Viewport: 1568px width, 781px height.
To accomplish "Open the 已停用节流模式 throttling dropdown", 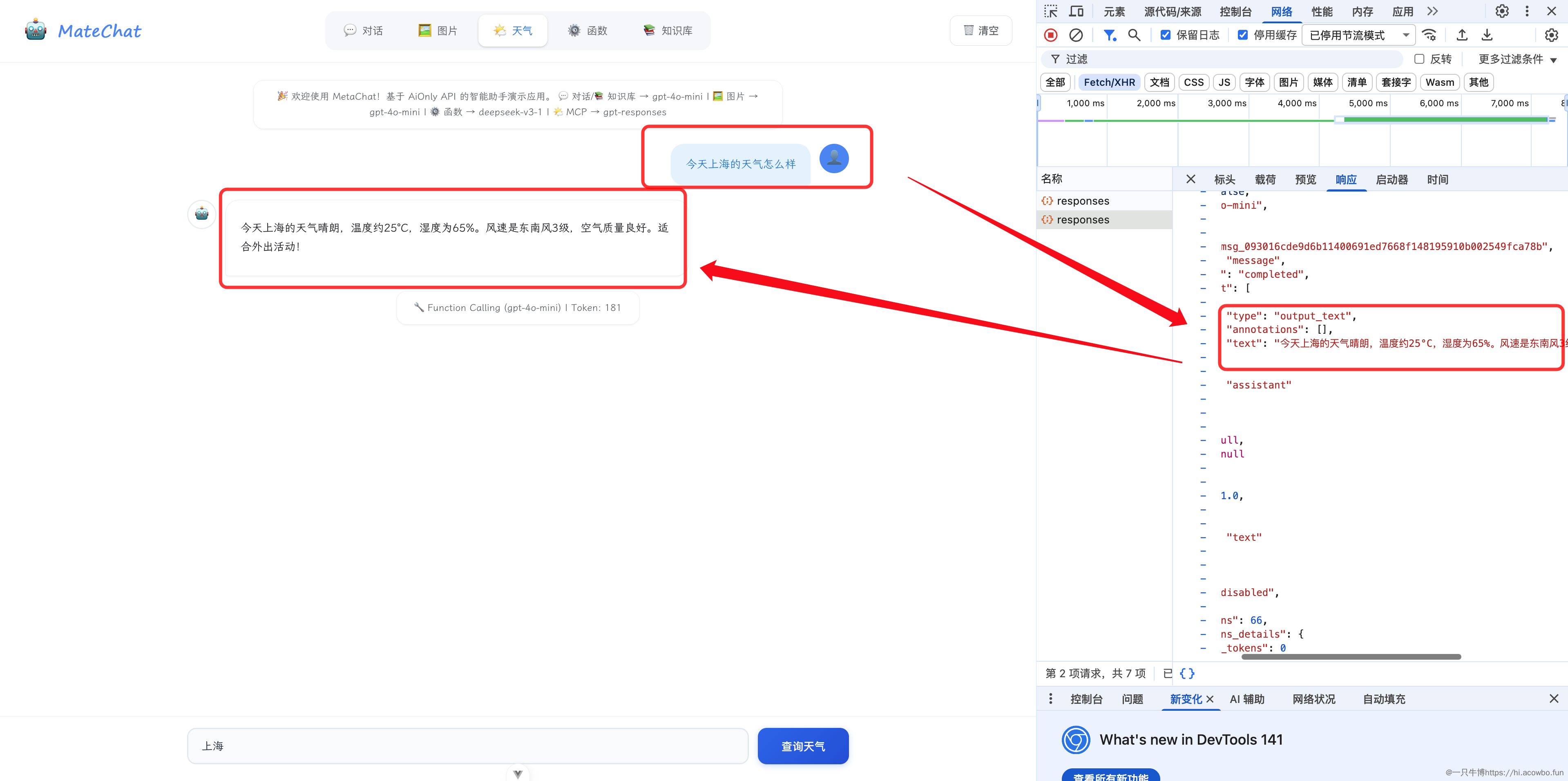I will (x=1358, y=35).
